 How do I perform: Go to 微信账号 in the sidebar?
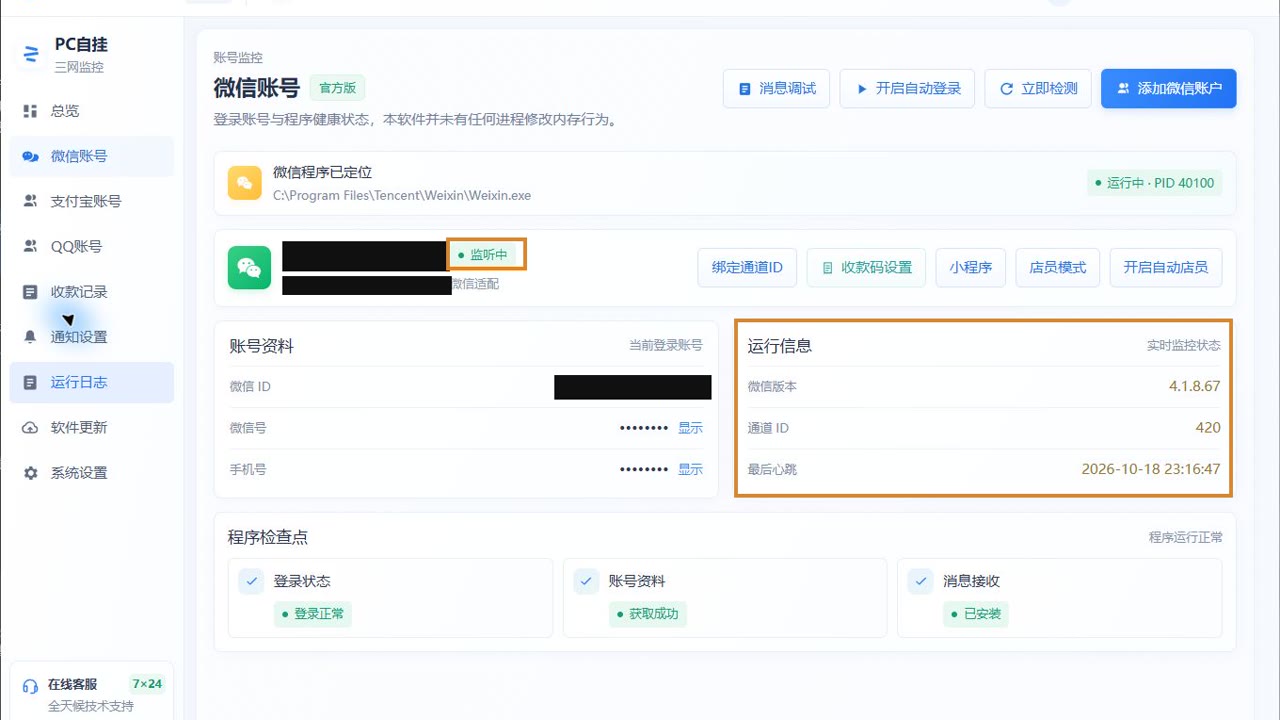point(92,156)
